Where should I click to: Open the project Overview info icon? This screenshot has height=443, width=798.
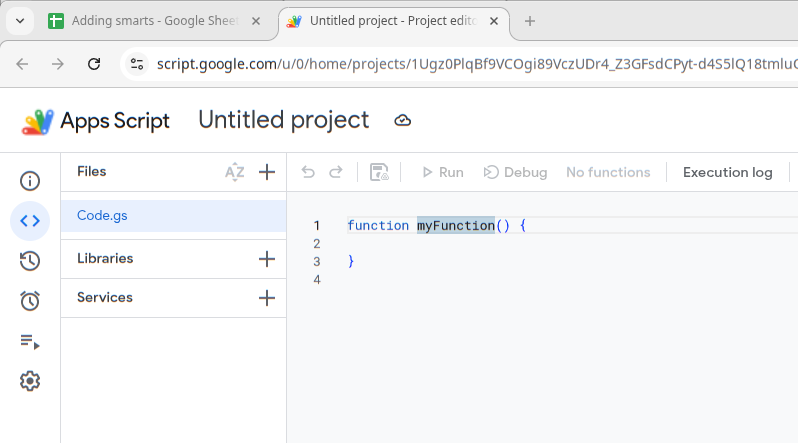point(30,181)
